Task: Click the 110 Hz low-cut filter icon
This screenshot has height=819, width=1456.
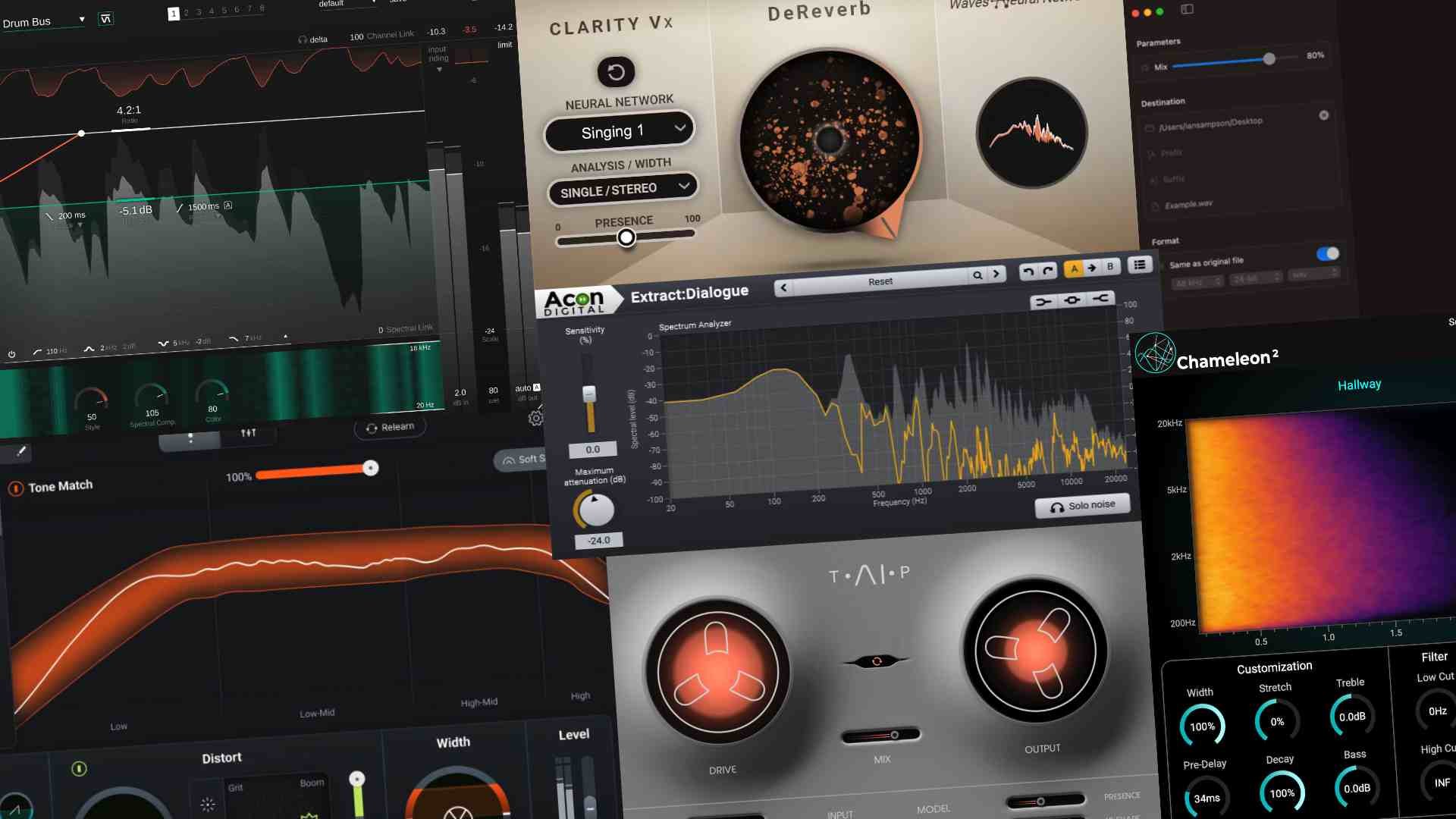Action: coord(38,352)
